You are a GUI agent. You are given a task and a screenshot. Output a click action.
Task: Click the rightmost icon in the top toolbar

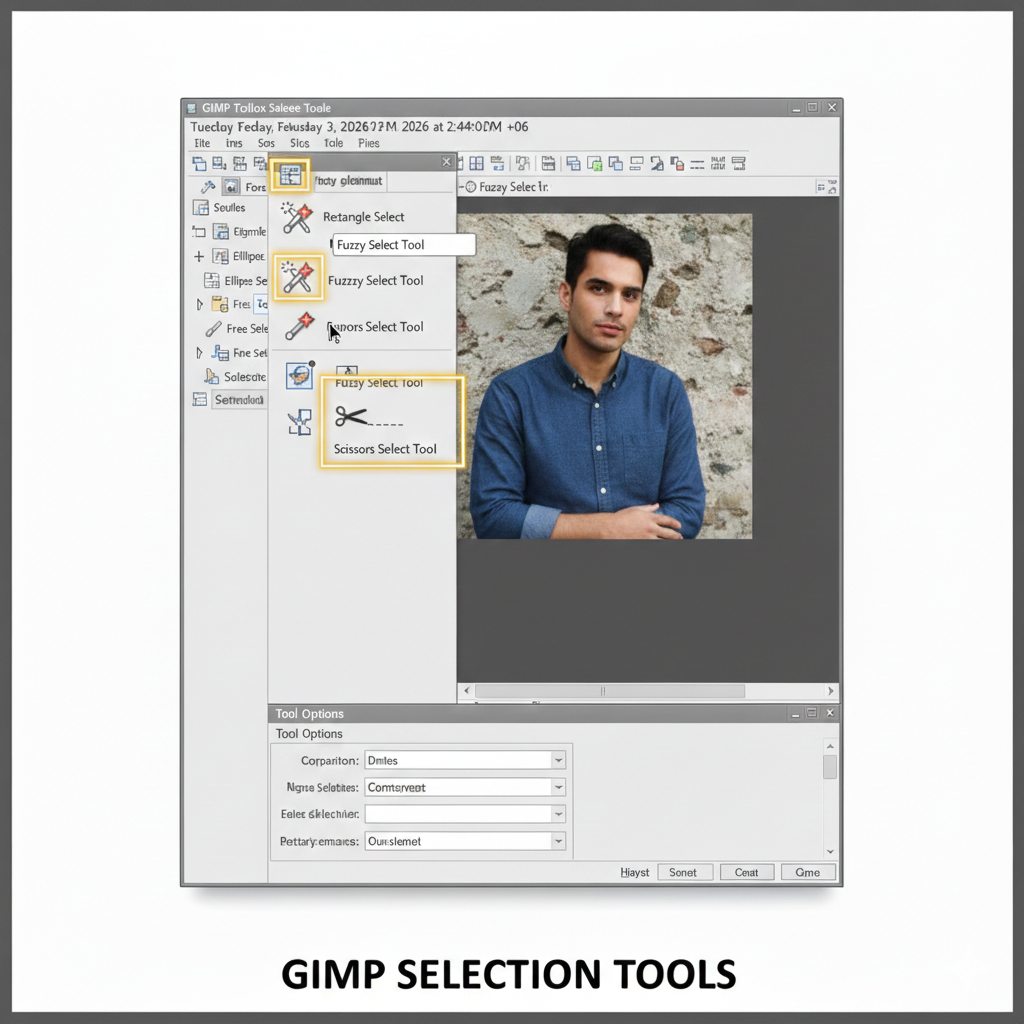tap(739, 163)
